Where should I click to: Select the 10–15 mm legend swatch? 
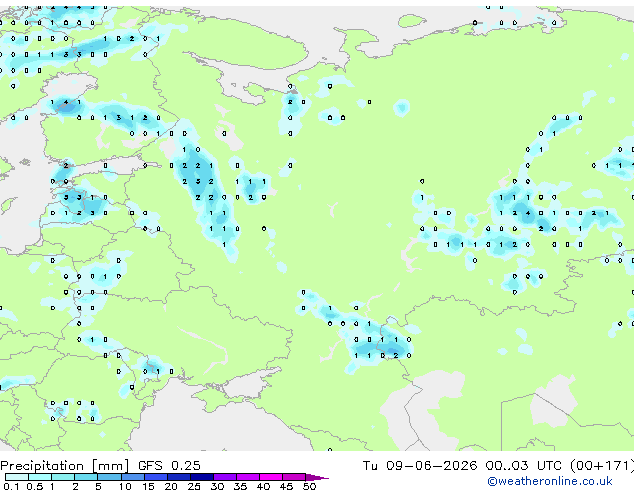[x=132, y=477]
